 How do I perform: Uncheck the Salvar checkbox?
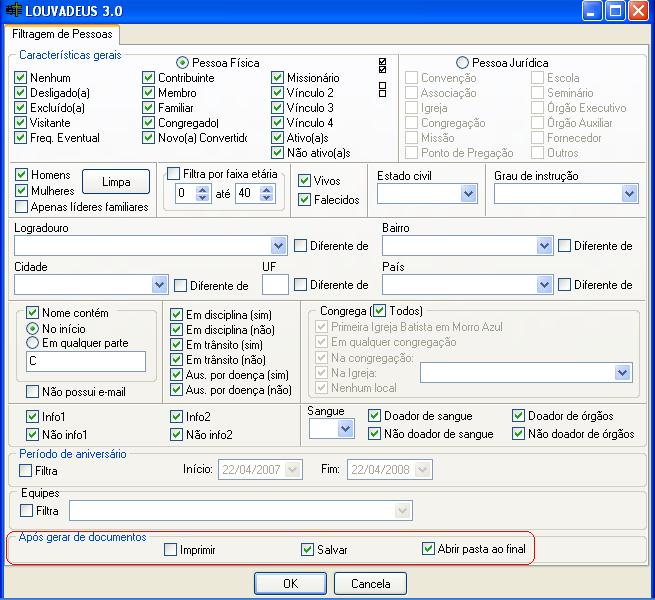pyautogui.click(x=307, y=549)
